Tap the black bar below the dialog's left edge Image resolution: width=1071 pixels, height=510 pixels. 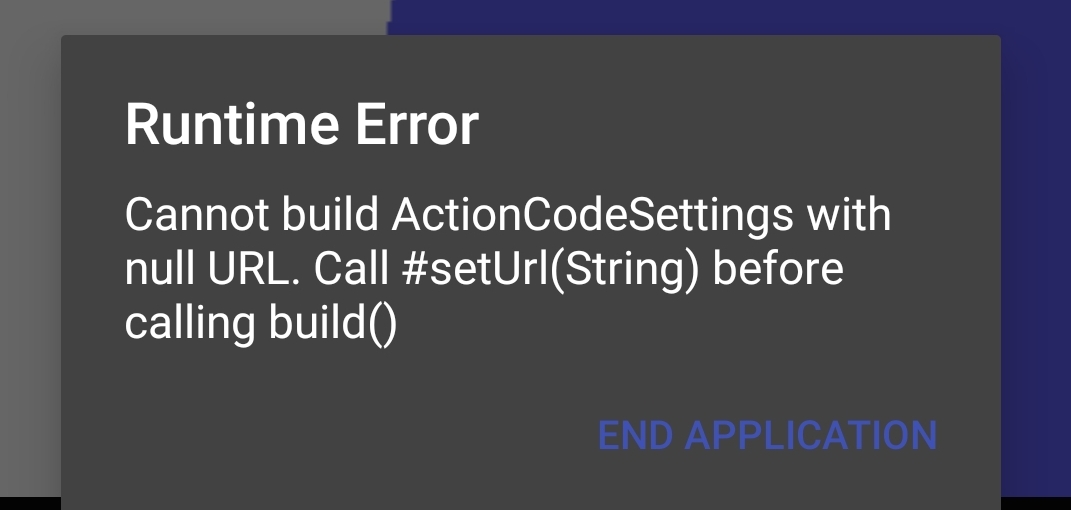point(30,502)
